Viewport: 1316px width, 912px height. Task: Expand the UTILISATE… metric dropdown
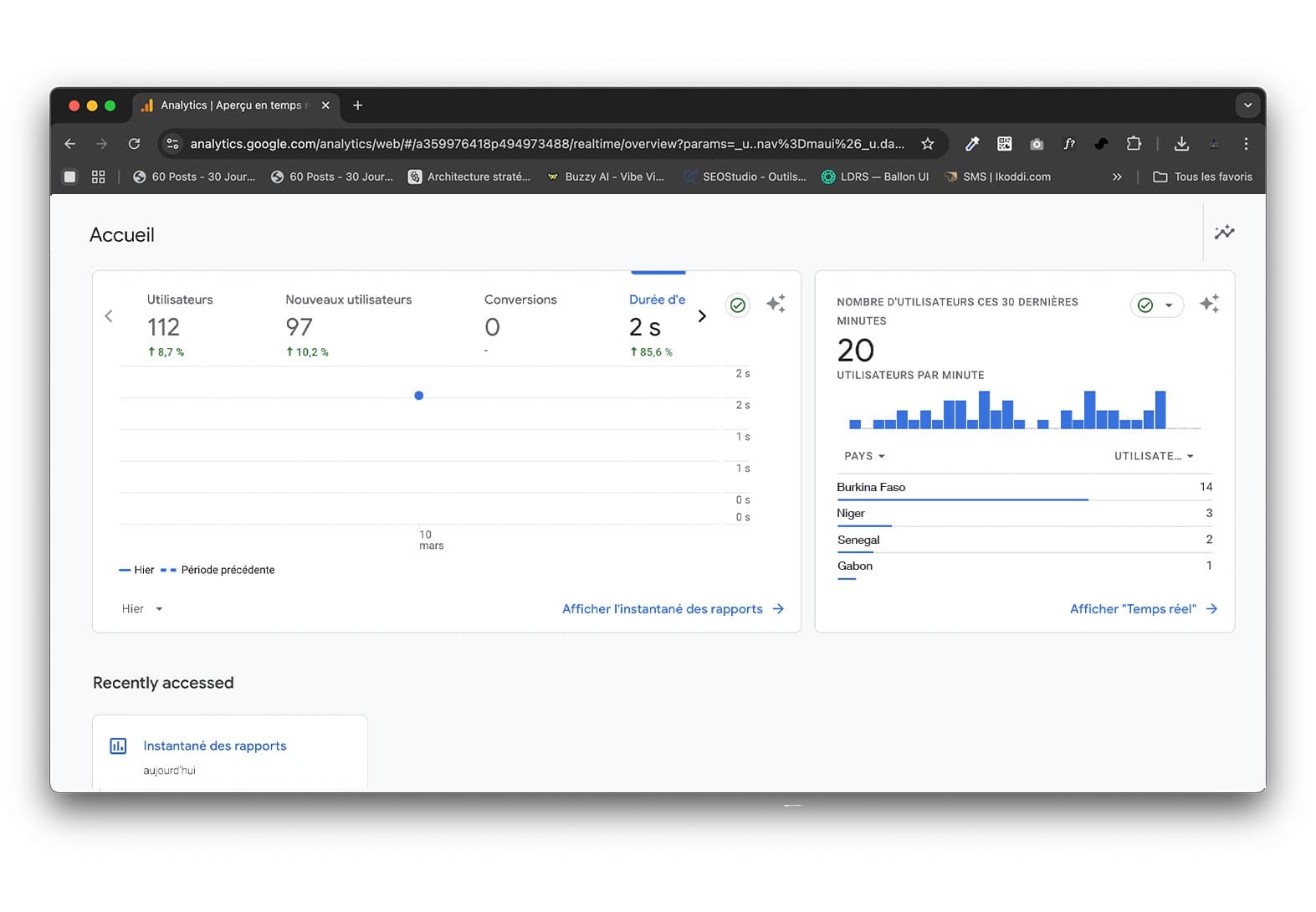click(1154, 456)
